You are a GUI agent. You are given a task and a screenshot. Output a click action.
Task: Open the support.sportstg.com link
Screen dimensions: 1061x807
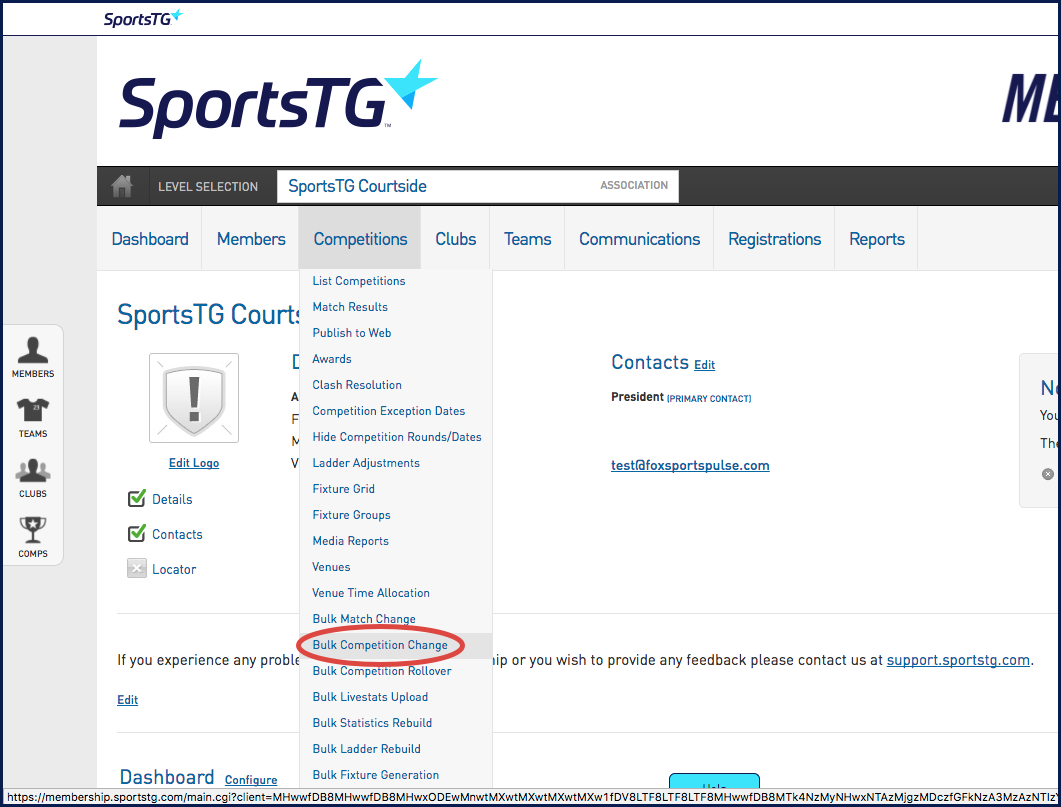(958, 660)
